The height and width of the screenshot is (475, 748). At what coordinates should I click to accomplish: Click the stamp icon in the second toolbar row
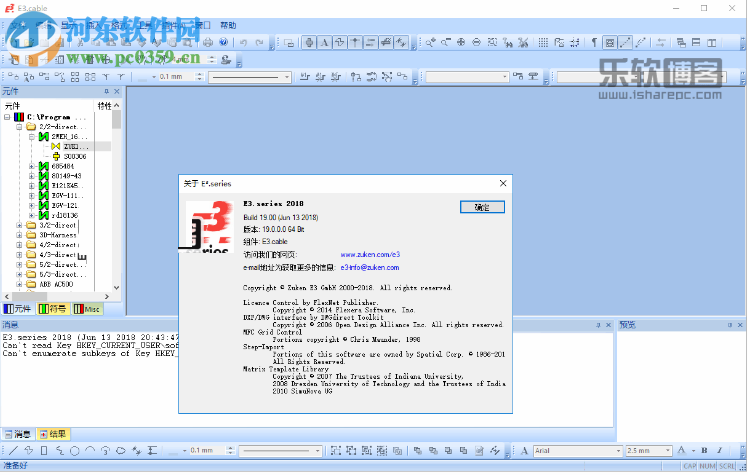coord(226,60)
